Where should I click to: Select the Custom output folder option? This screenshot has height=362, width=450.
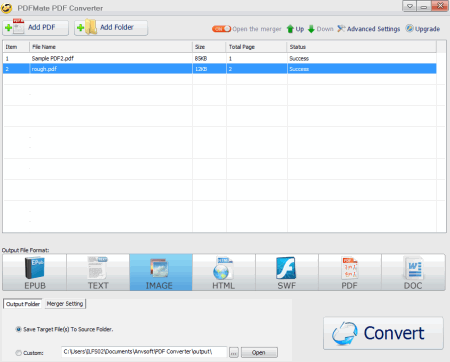click(18, 353)
